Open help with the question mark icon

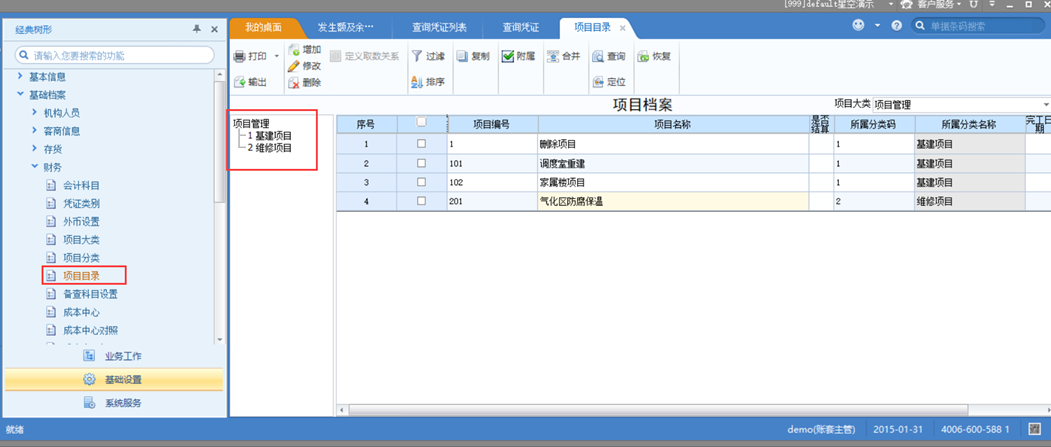897,26
